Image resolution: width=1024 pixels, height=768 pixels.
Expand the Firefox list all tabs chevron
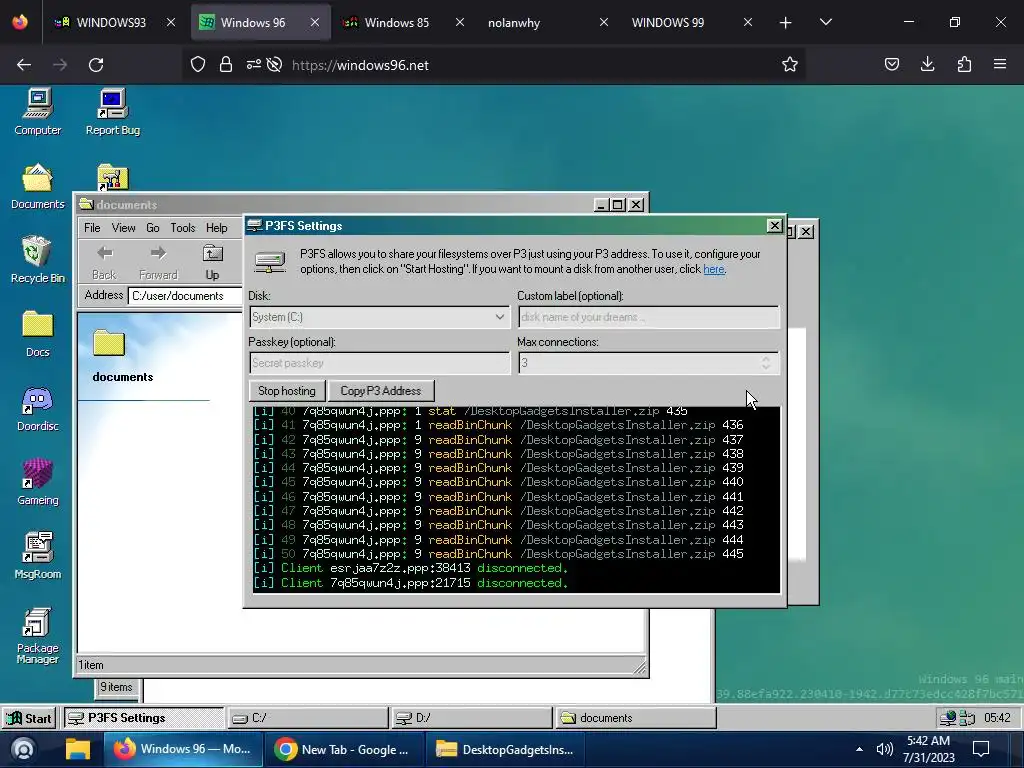point(825,22)
